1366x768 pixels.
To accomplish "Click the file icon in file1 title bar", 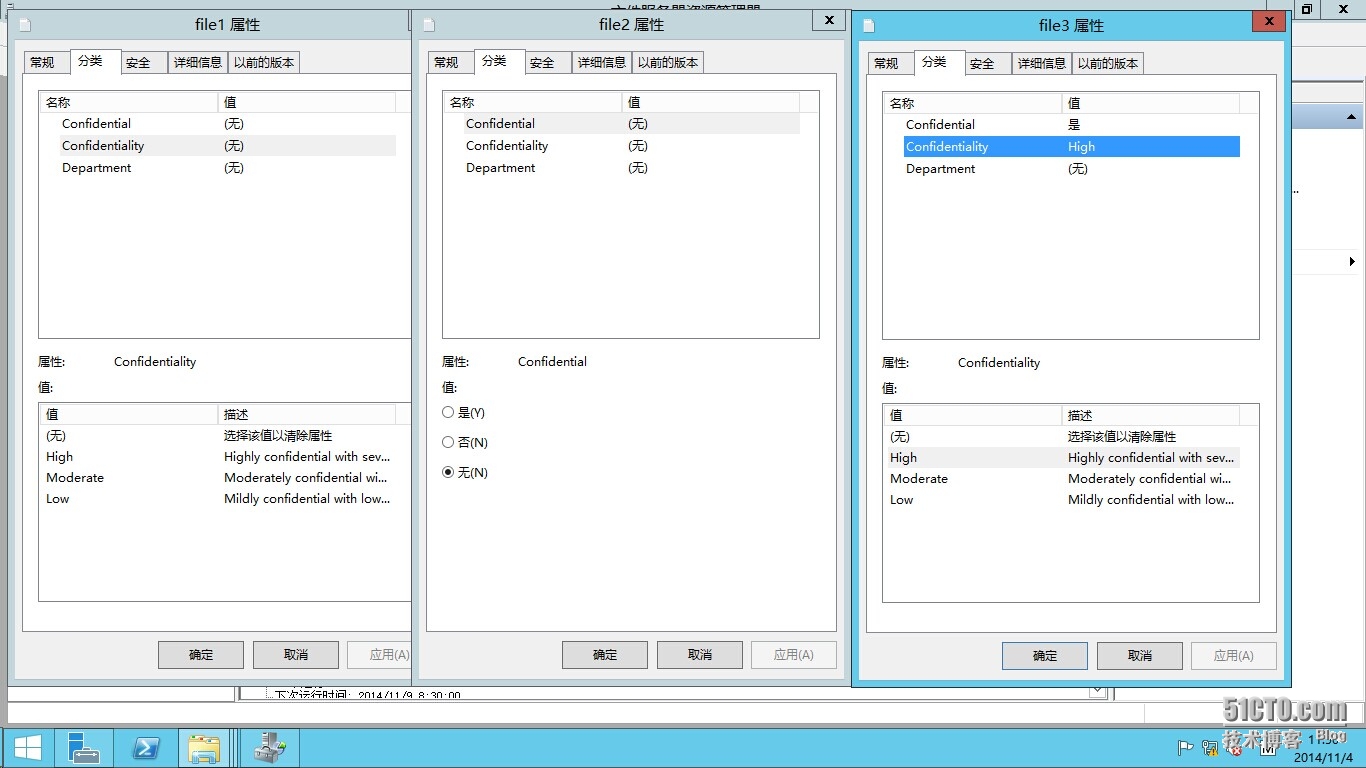I will 25,25.
